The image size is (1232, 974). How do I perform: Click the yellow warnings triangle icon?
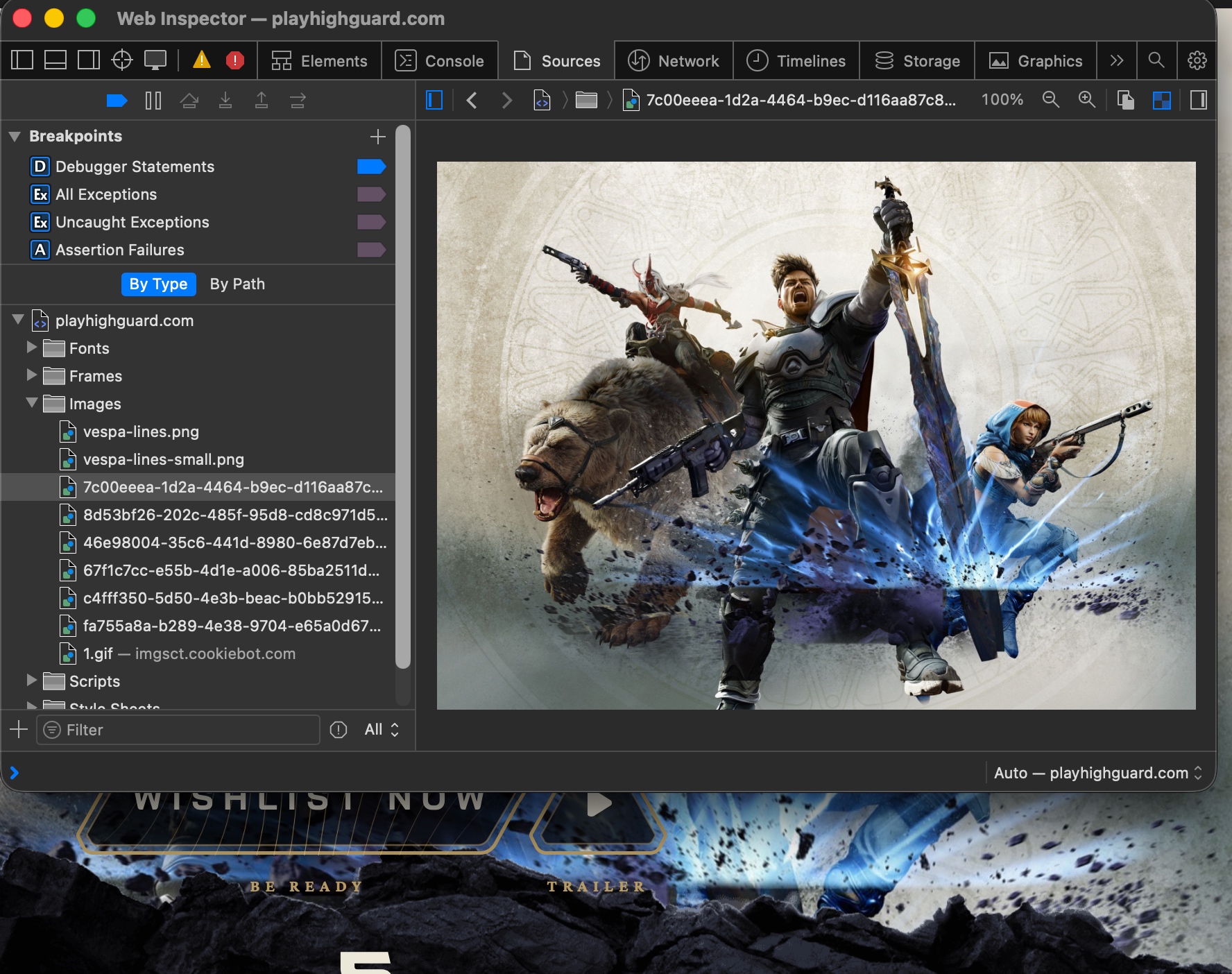pos(202,60)
